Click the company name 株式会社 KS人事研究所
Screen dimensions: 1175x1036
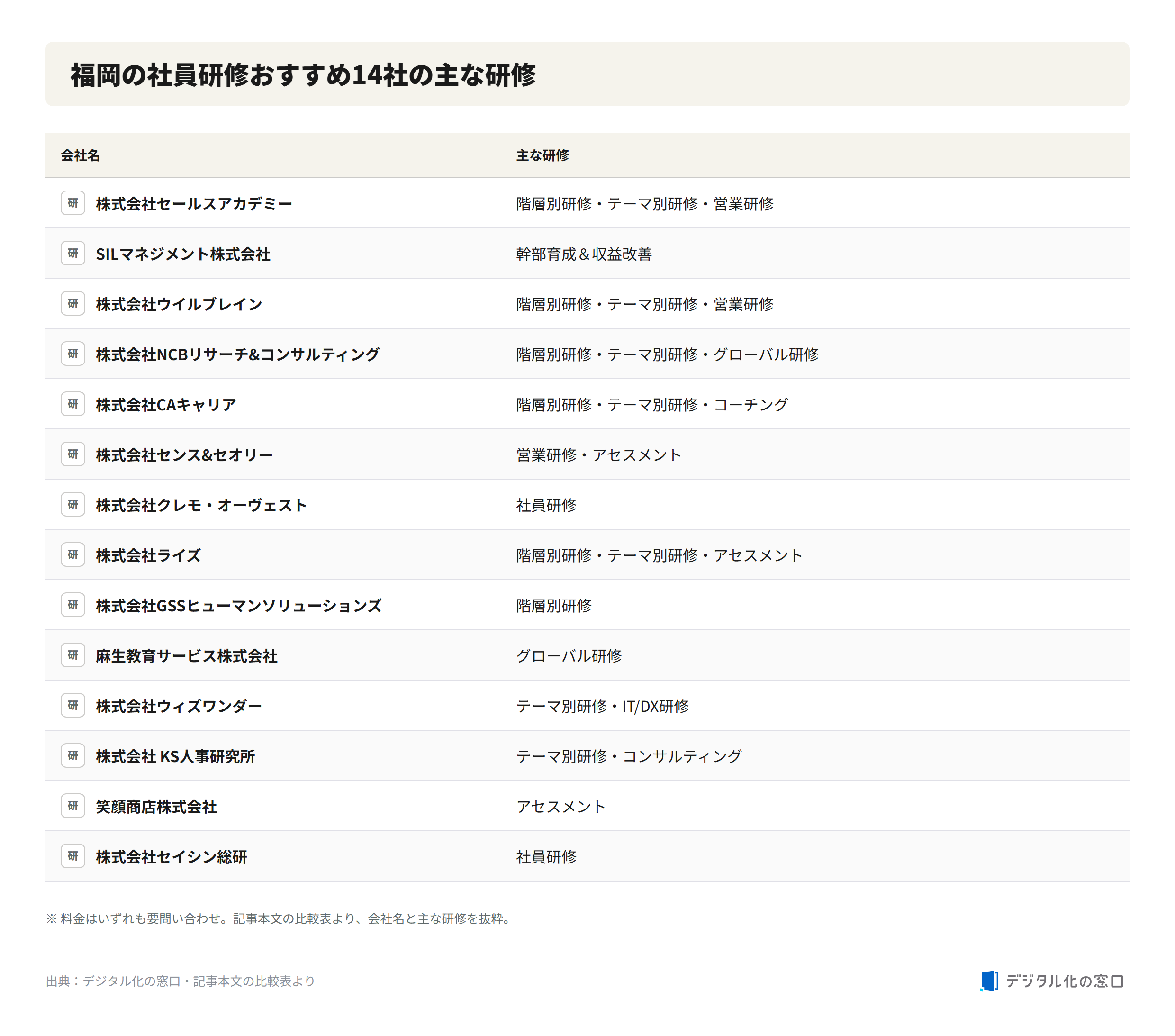coord(175,756)
